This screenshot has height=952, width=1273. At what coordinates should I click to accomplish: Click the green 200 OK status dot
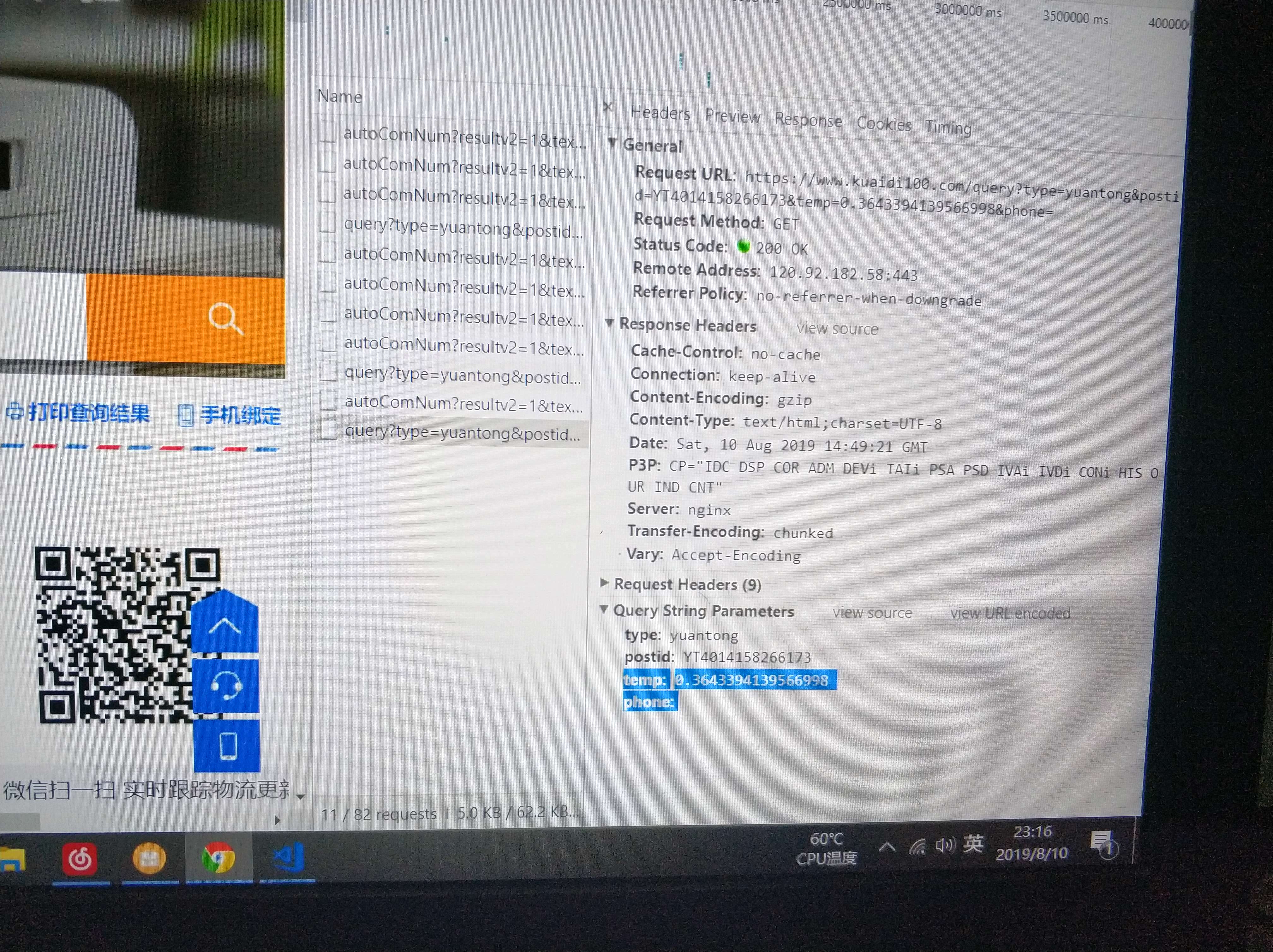coord(744,246)
